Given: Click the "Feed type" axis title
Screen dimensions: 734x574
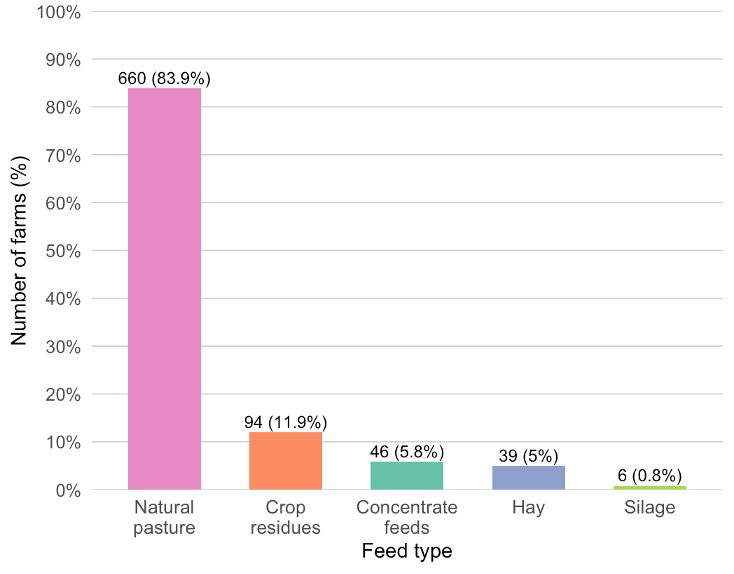Looking at the screenshot, I should coord(407,551).
